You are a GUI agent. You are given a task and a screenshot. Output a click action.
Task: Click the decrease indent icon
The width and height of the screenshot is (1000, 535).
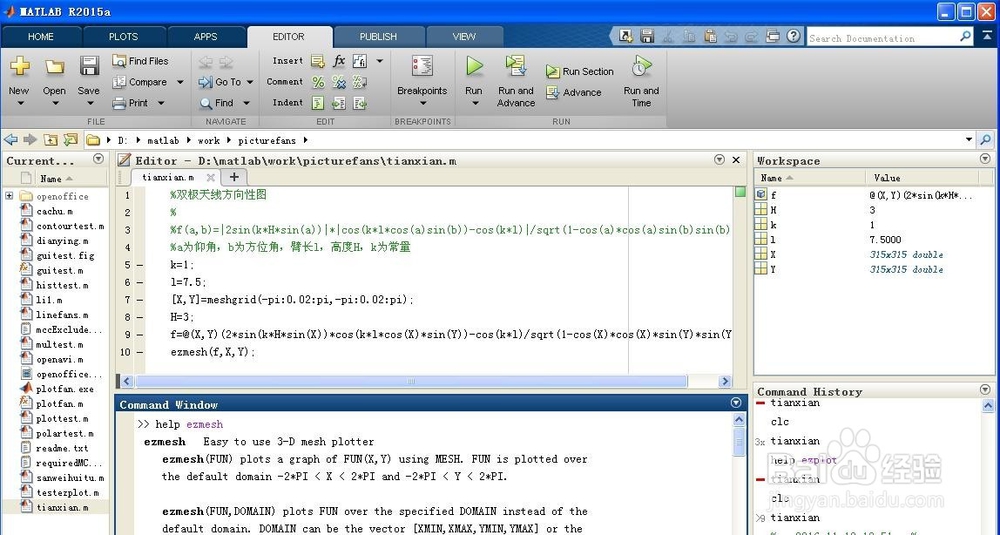[360, 103]
